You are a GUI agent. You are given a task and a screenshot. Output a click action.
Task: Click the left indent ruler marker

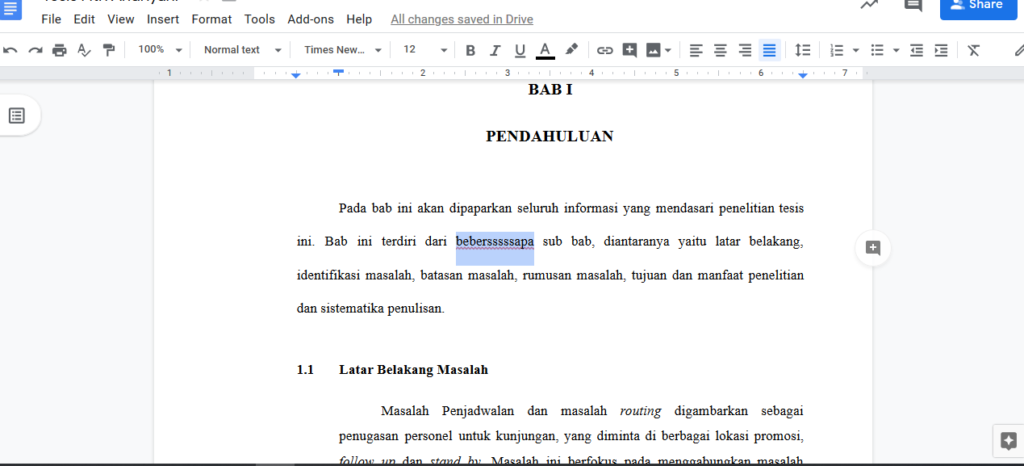[x=296, y=76]
